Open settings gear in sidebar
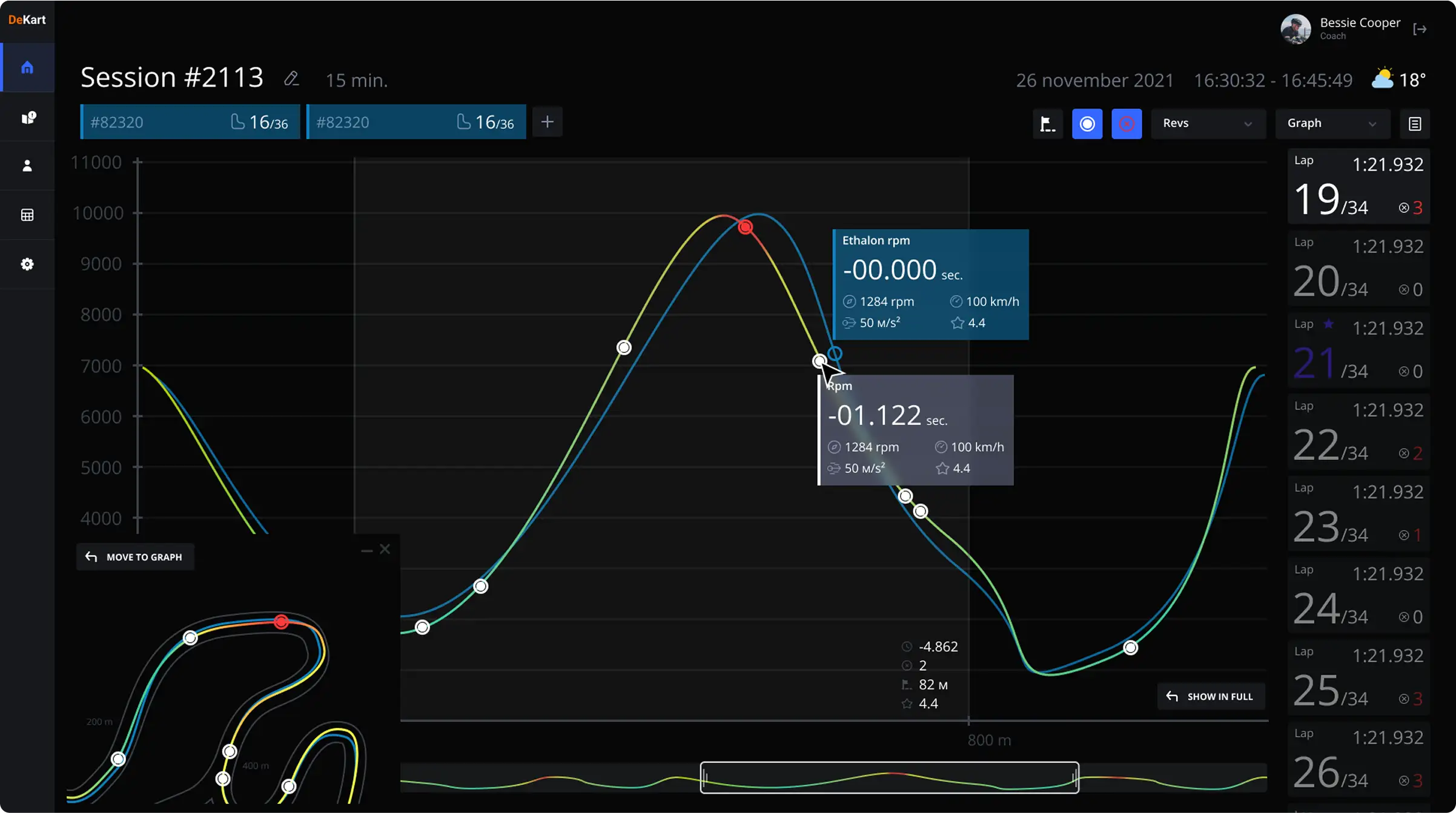Screen dimensions: 1456x813 point(27,265)
